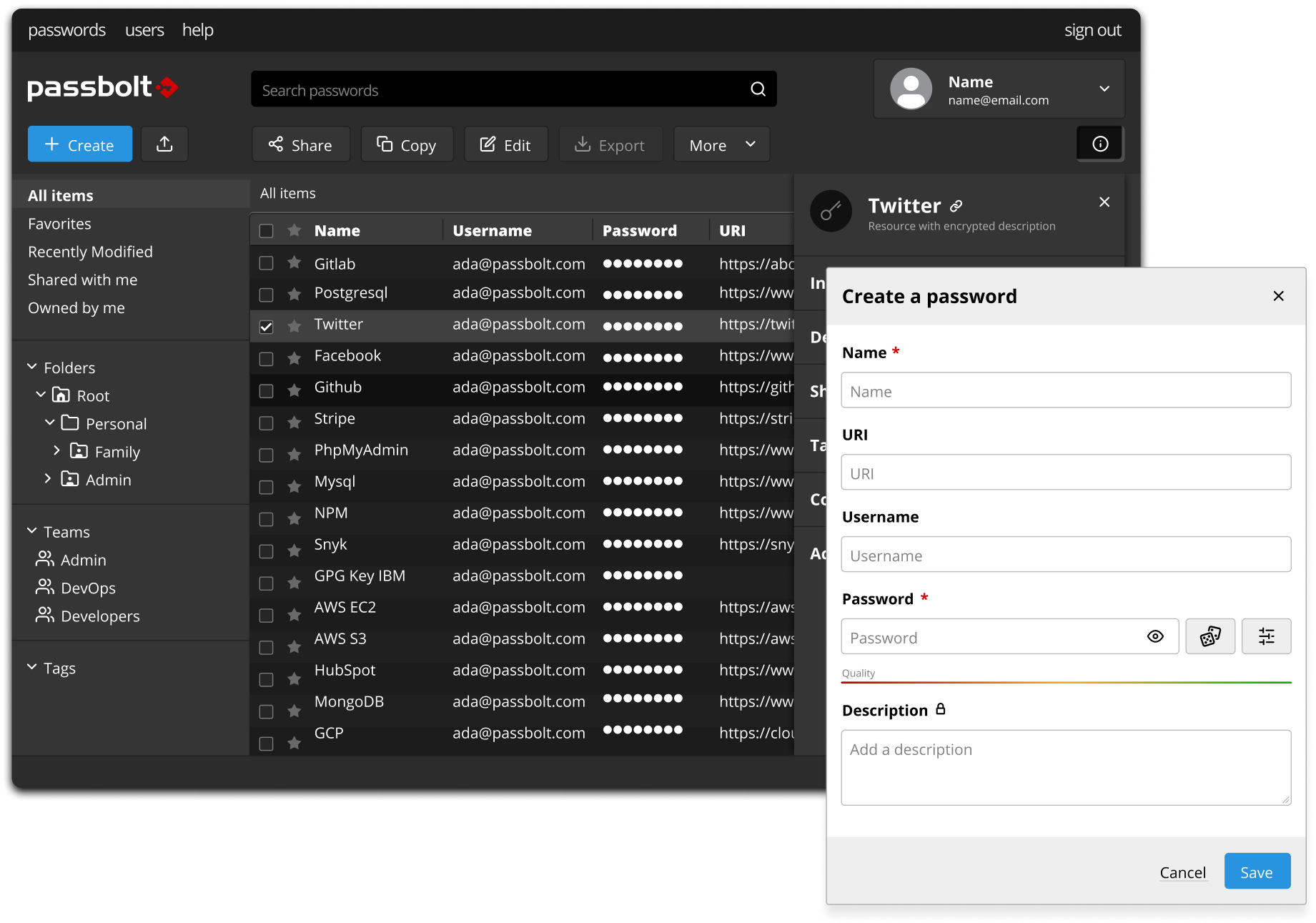Star the HubSpot row as favorite
The width and height of the screenshot is (1316, 923).
pyautogui.click(x=294, y=678)
